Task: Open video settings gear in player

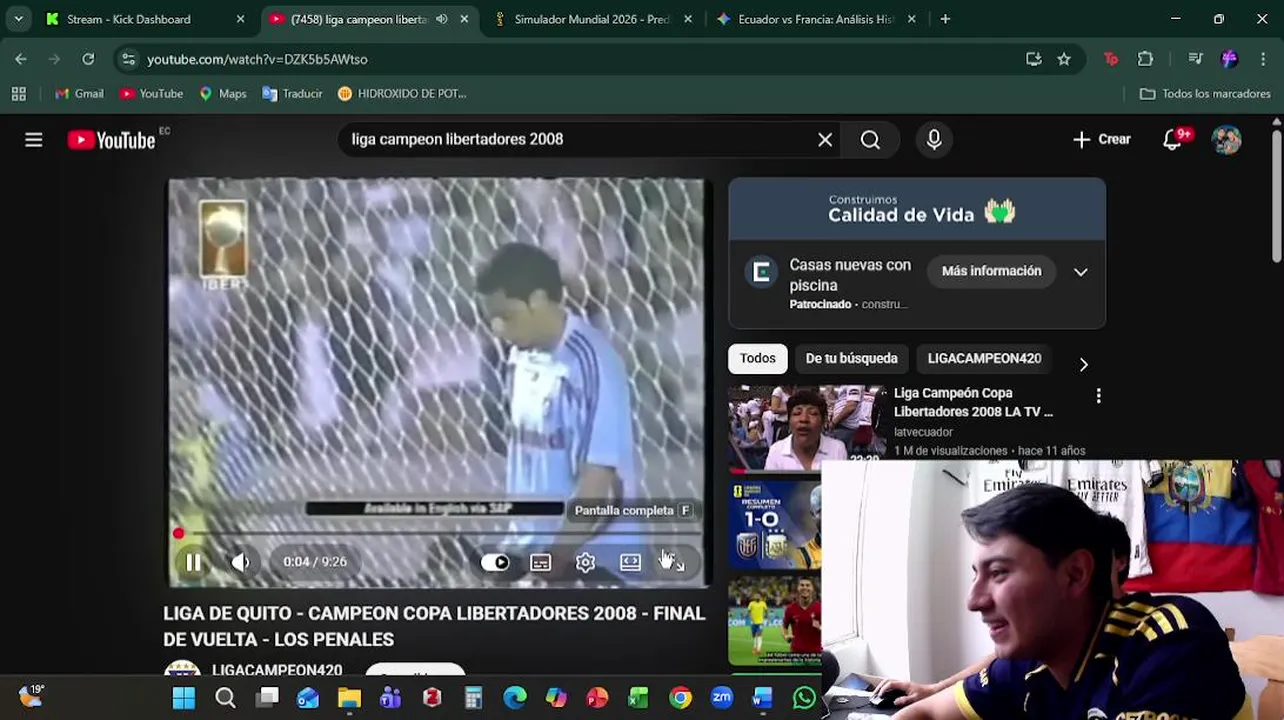Action: (x=585, y=562)
